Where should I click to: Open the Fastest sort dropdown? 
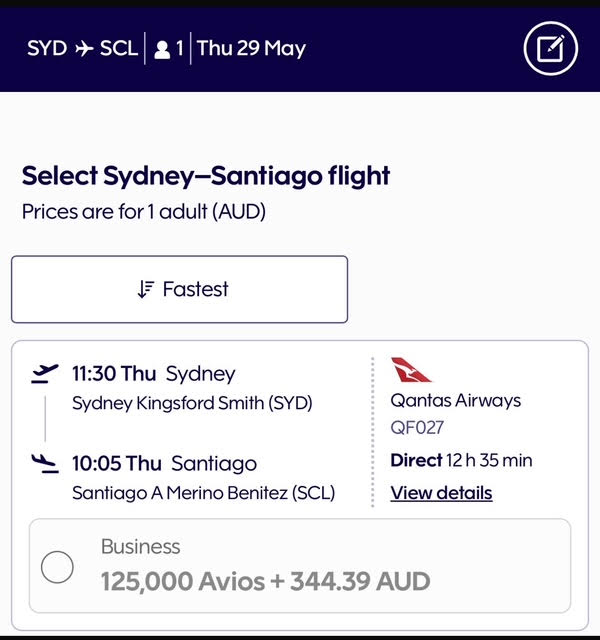click(180, 289)
